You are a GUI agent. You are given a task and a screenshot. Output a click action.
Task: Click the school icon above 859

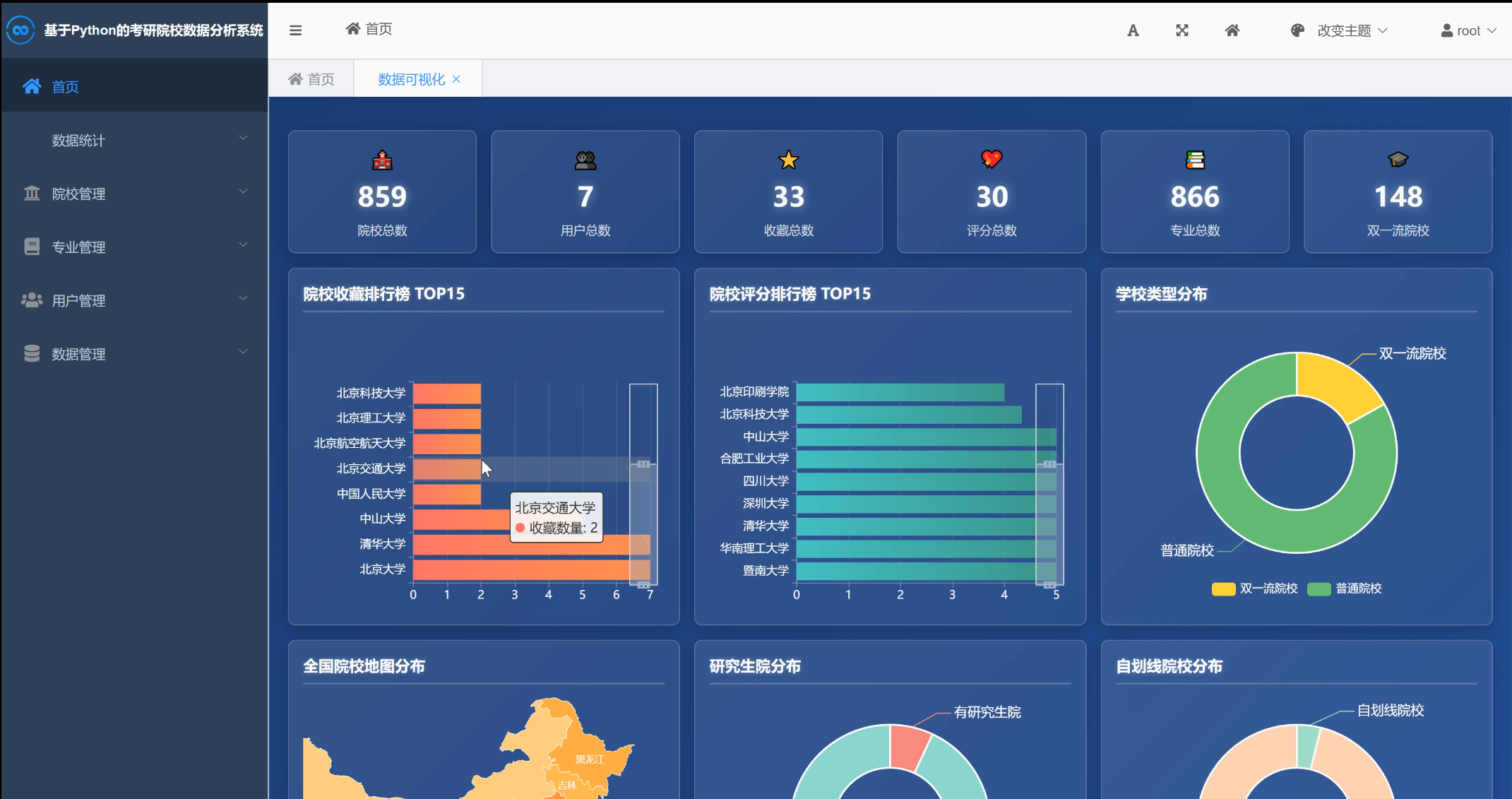pos(382,160)
